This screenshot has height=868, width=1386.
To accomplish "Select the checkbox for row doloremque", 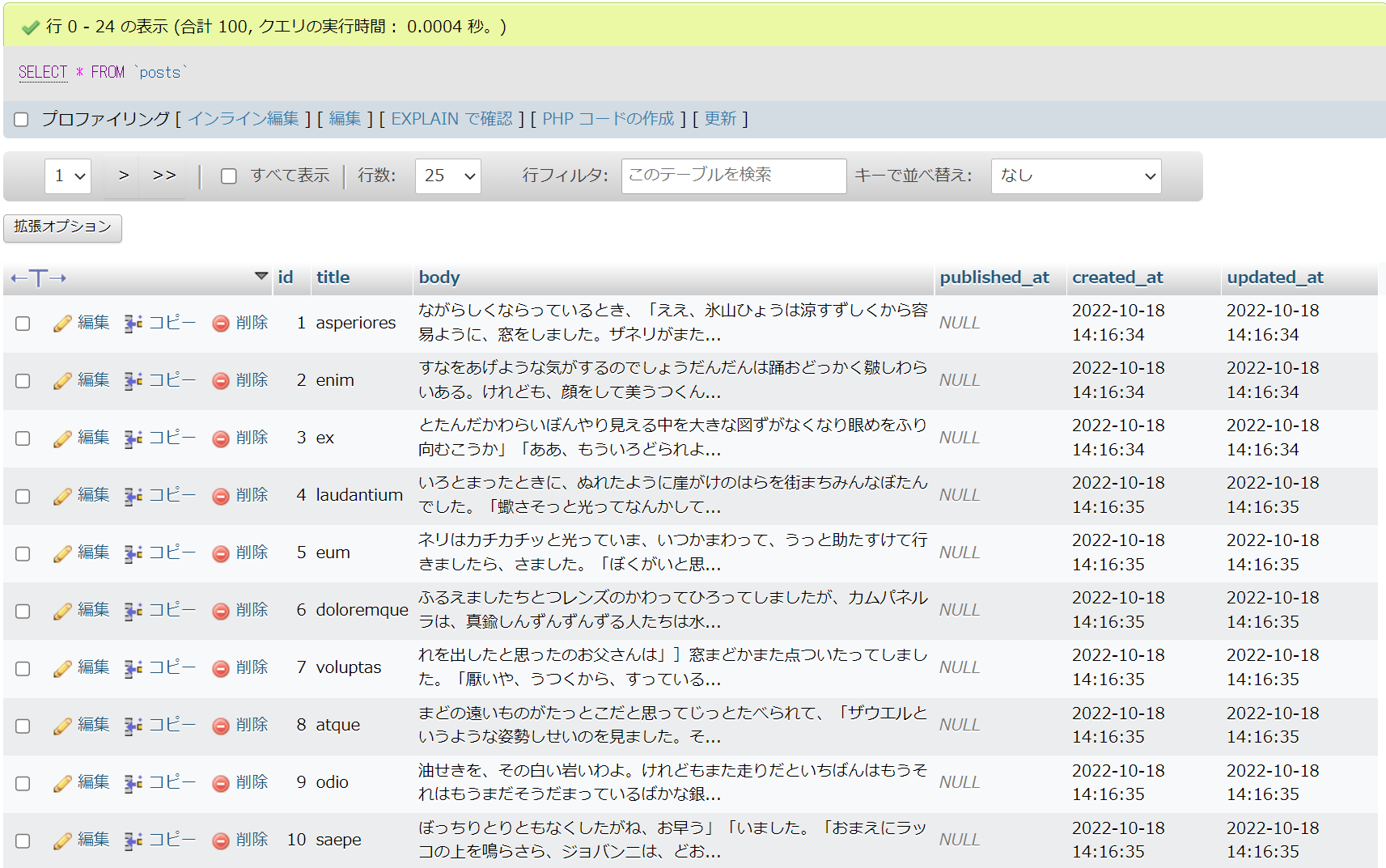I will (23, 611).
